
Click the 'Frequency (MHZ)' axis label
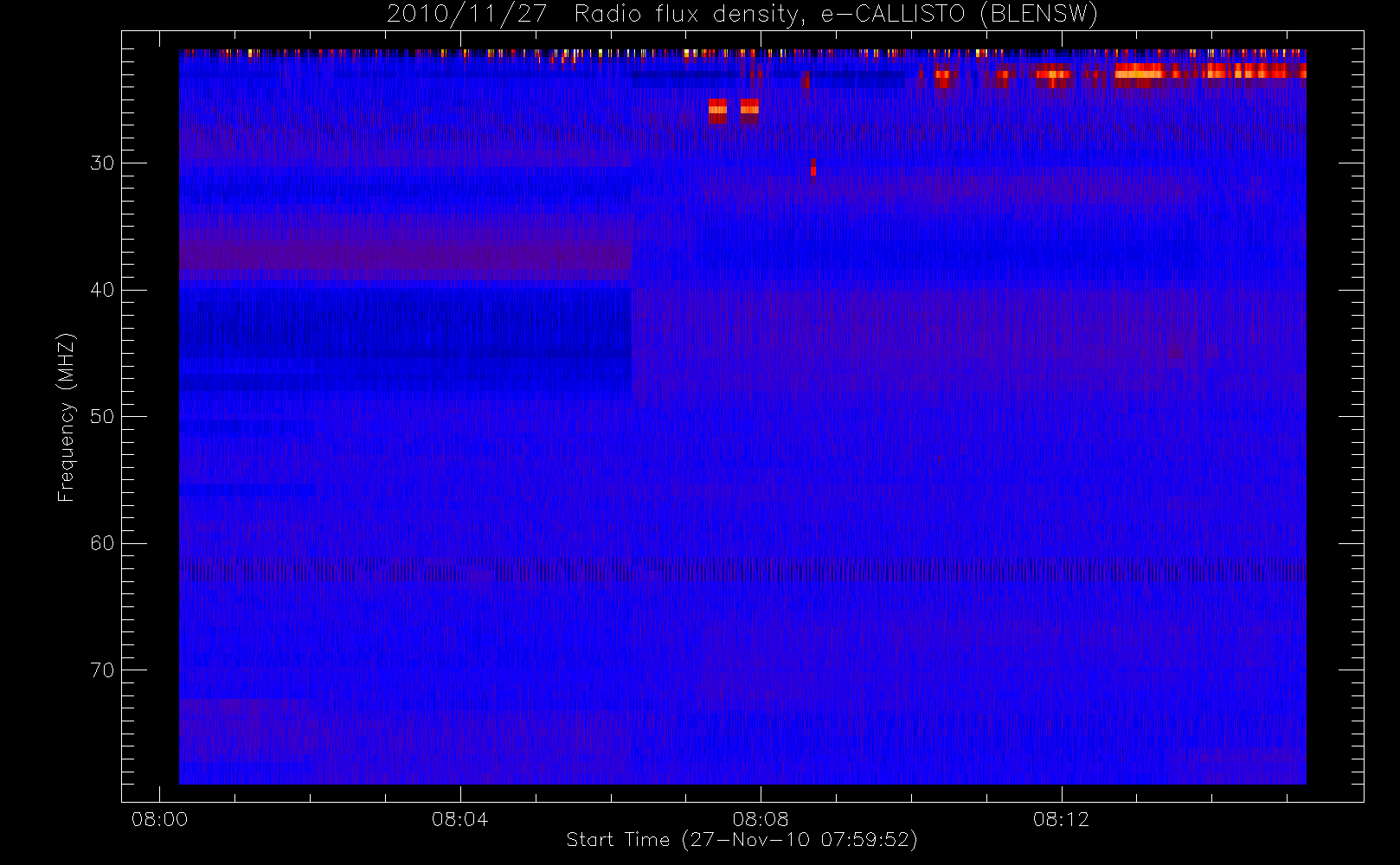pos(66,417)
